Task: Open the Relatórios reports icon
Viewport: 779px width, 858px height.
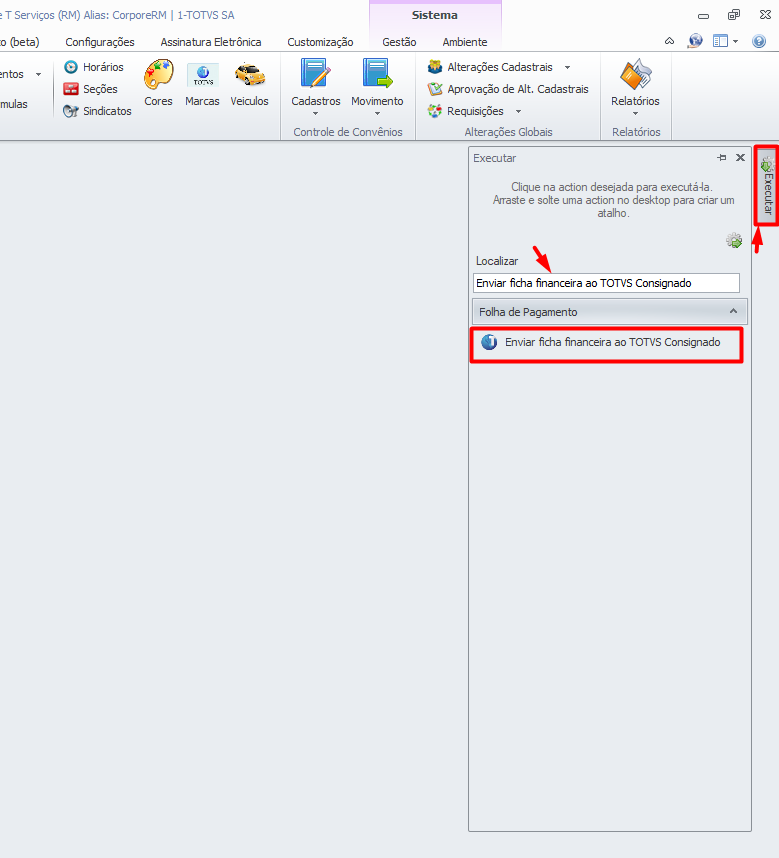Action: [x=635, y=75]
